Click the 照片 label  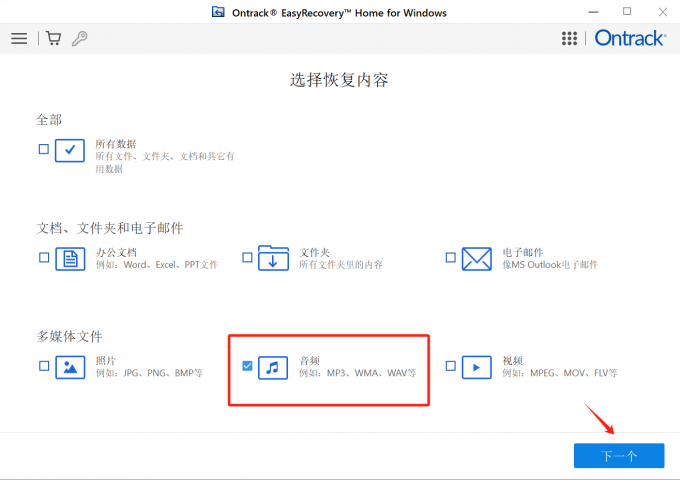[x=106, y=360]
